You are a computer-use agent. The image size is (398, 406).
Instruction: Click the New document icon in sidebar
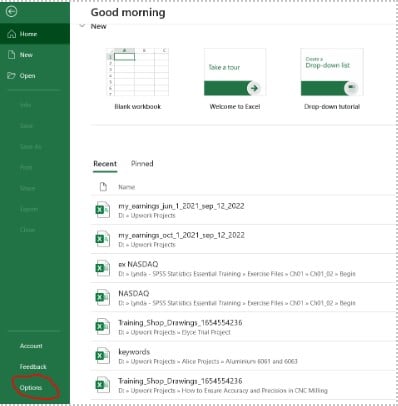(12, 55)
